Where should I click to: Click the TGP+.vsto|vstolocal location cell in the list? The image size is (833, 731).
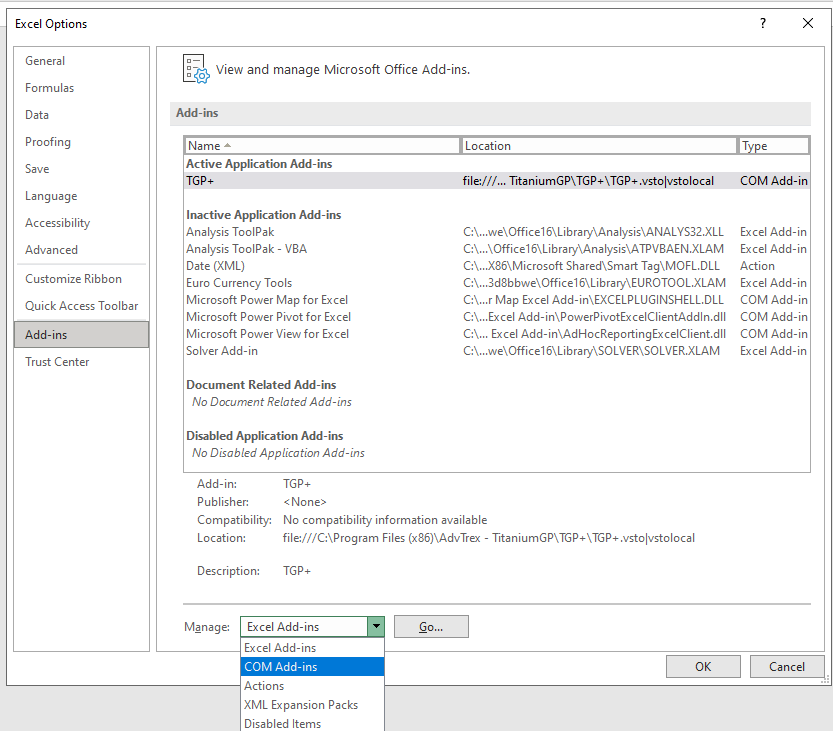[x=588, y=181]
